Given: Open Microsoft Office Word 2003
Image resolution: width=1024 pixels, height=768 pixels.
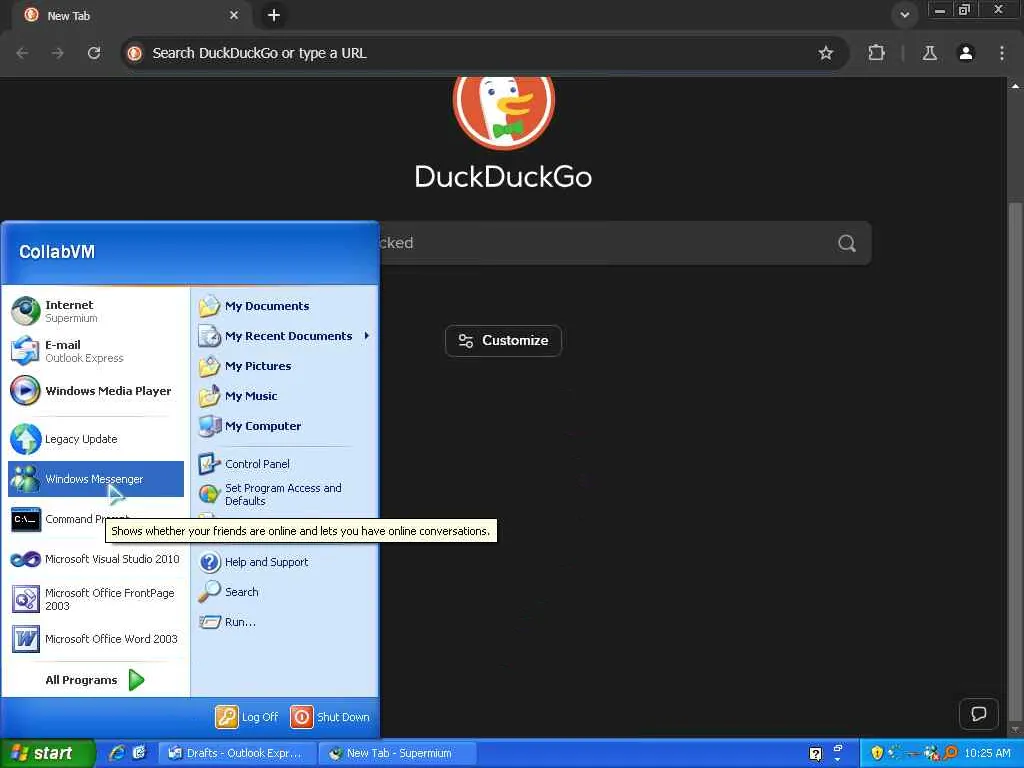Looking at the screenshot, I should (x=95, y=639).
